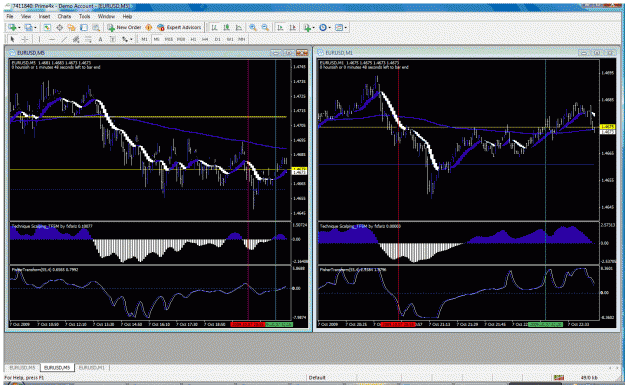Open the Tools menu
Screen dimensions: 625x385
[85, 16]
